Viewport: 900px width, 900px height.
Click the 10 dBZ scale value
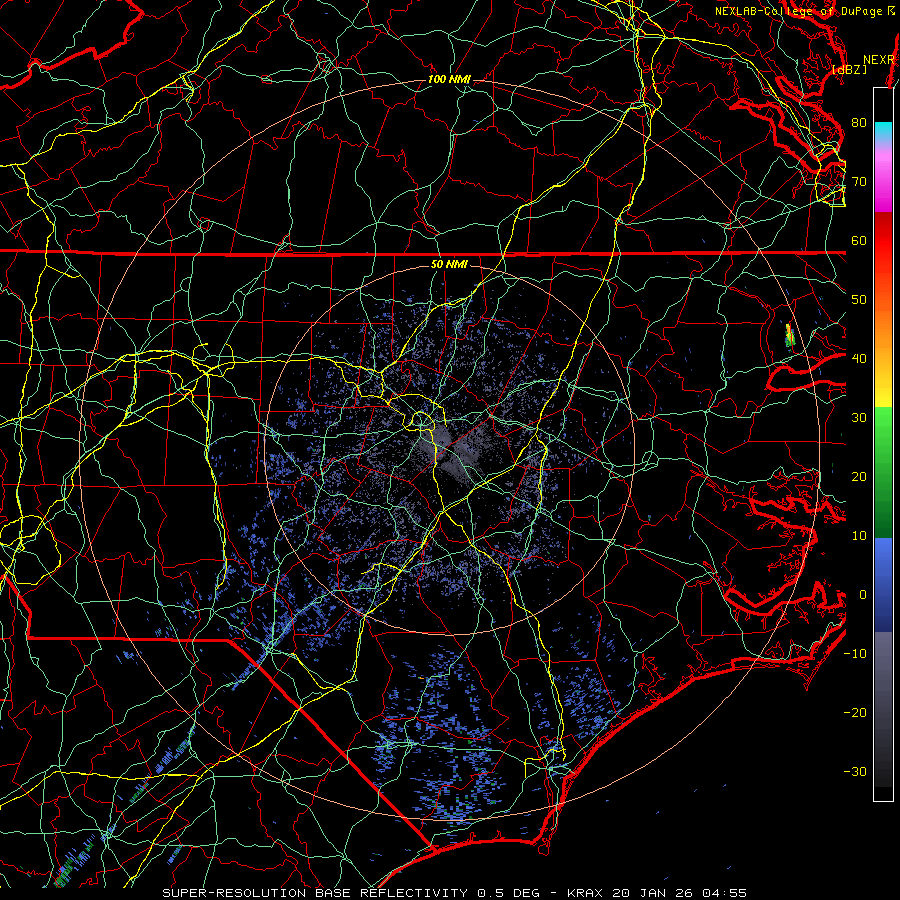pyautogui.click(x=859, y=536)
